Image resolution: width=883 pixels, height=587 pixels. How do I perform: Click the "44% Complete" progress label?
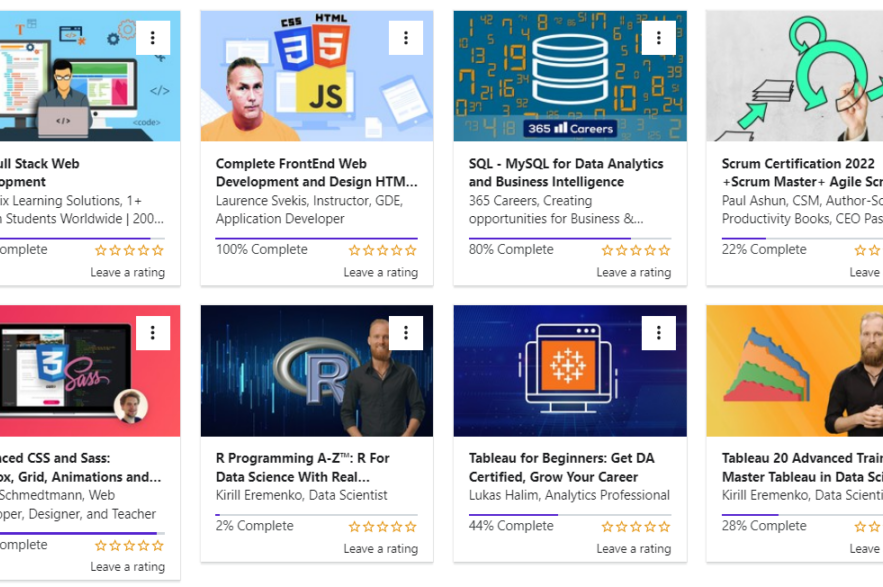pos(511,526)
